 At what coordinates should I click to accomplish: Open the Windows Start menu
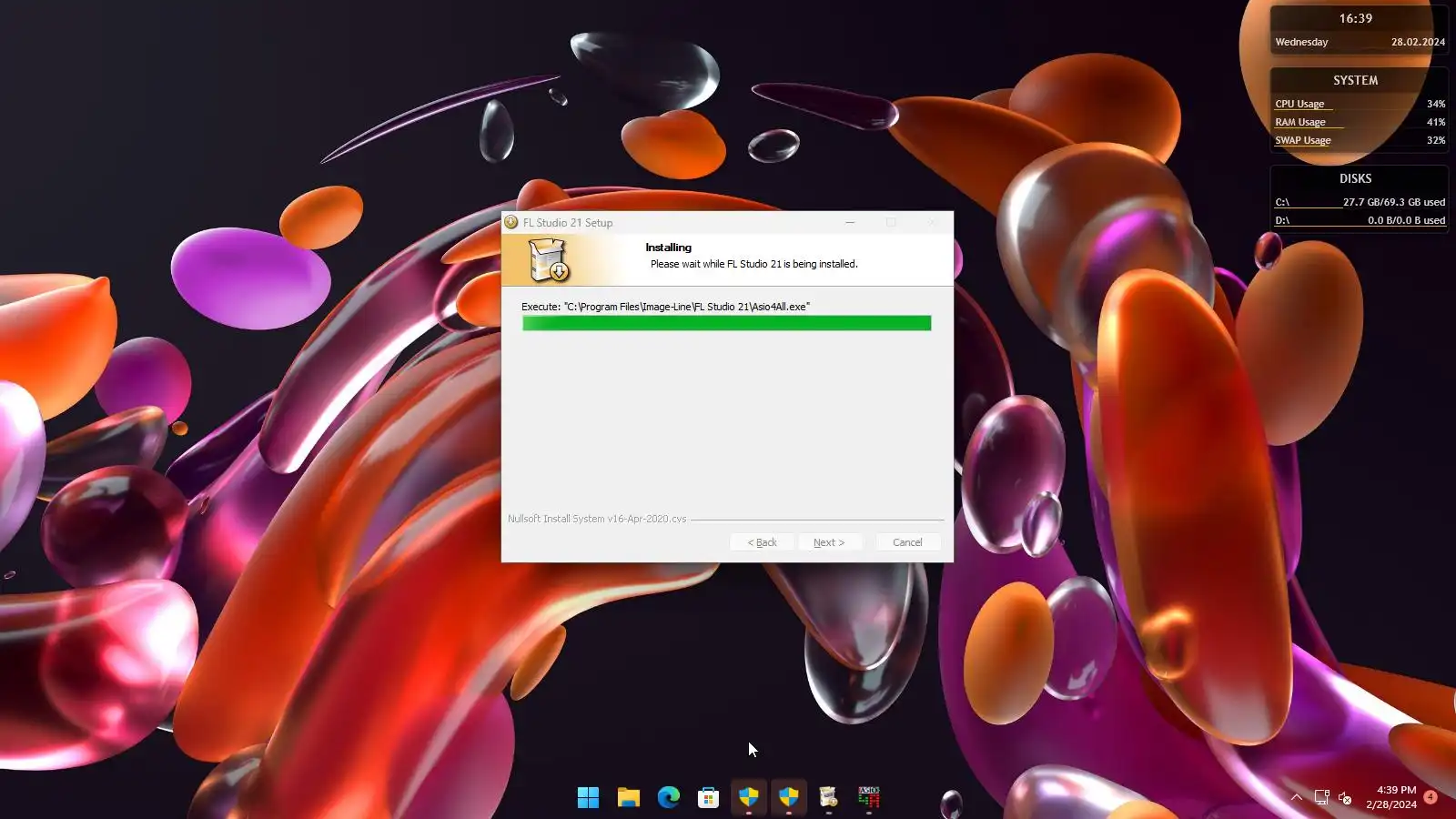coord(588,798)
